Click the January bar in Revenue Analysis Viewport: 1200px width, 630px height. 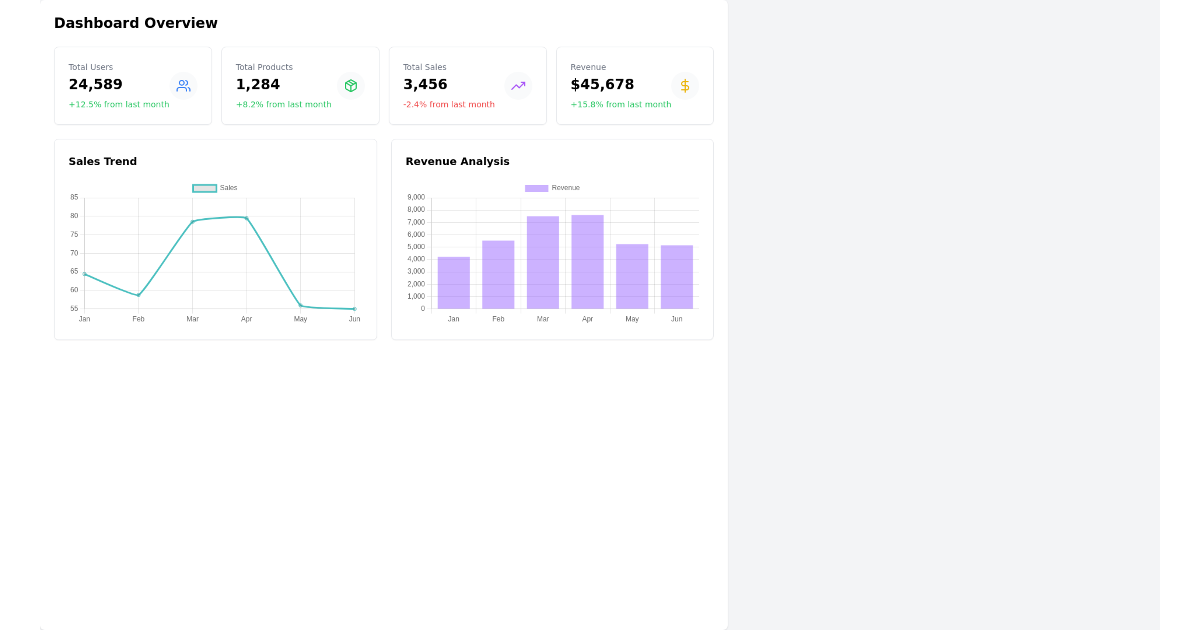coord(454,282)
